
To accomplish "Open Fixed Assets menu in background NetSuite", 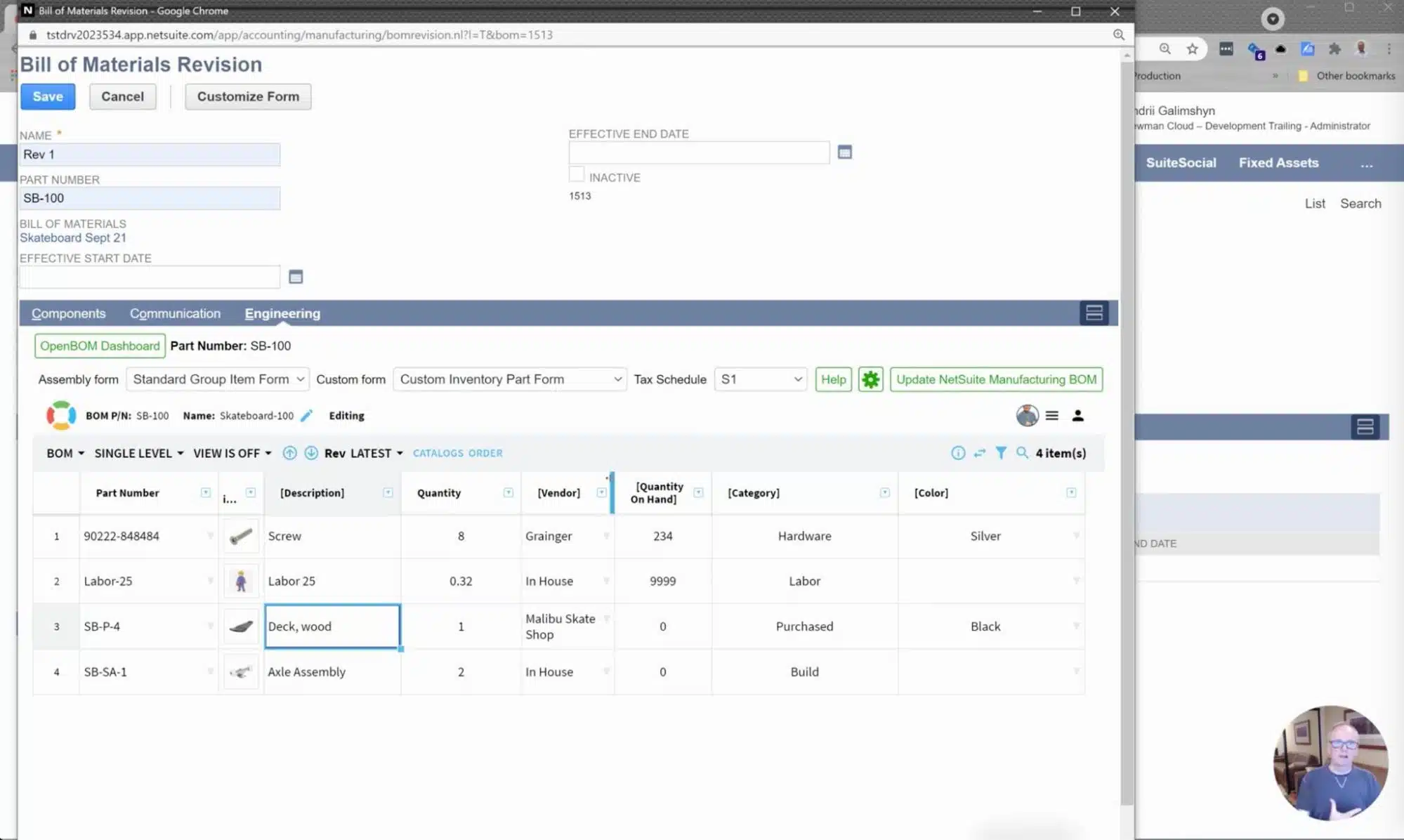I will [1278, 163].
